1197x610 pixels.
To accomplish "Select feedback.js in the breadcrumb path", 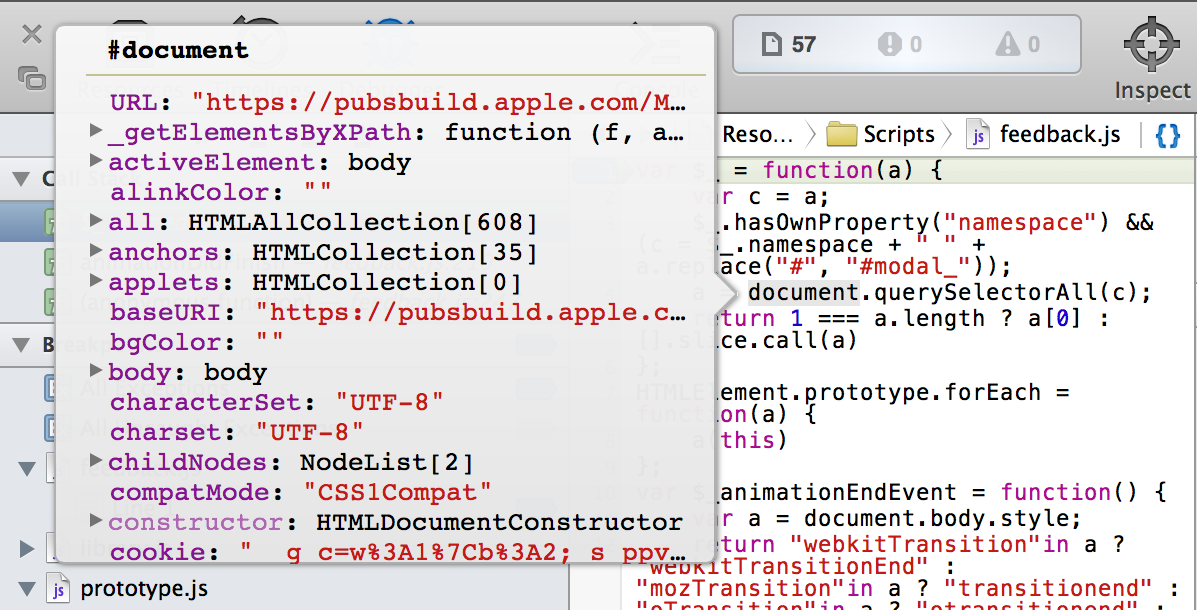I will (x=1044, y=135).
